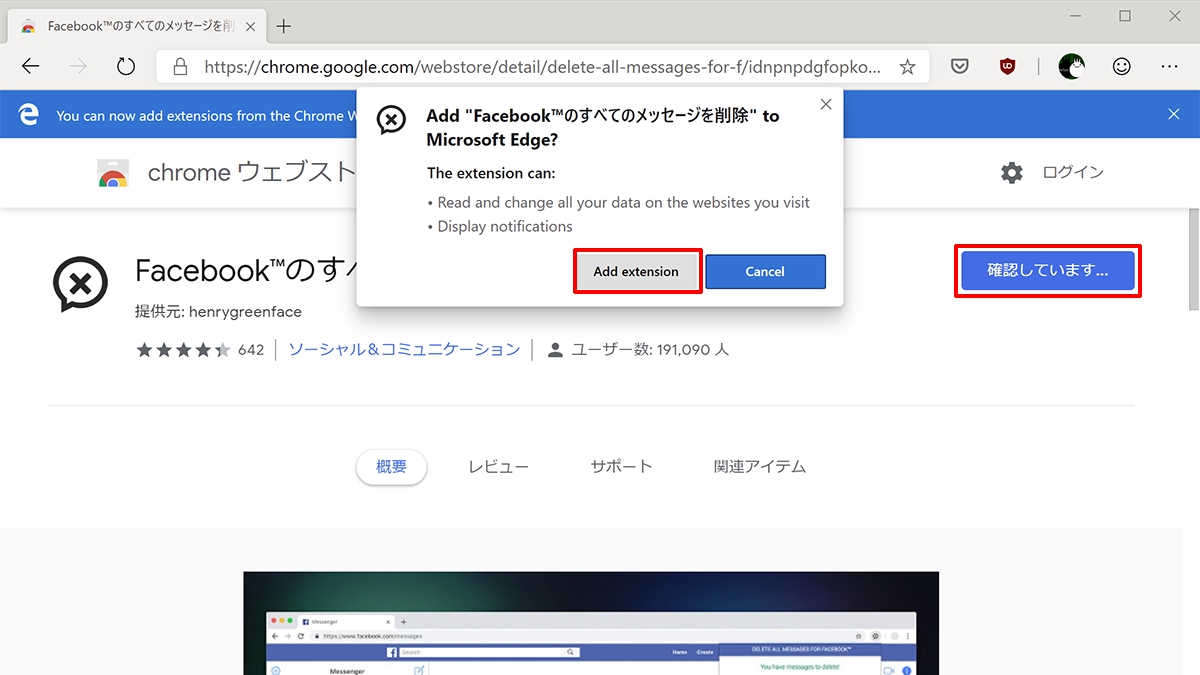Open the ソーシャル&コミュニケーション category link
Screen dimensions: 1200x675
tap(404, 350)
